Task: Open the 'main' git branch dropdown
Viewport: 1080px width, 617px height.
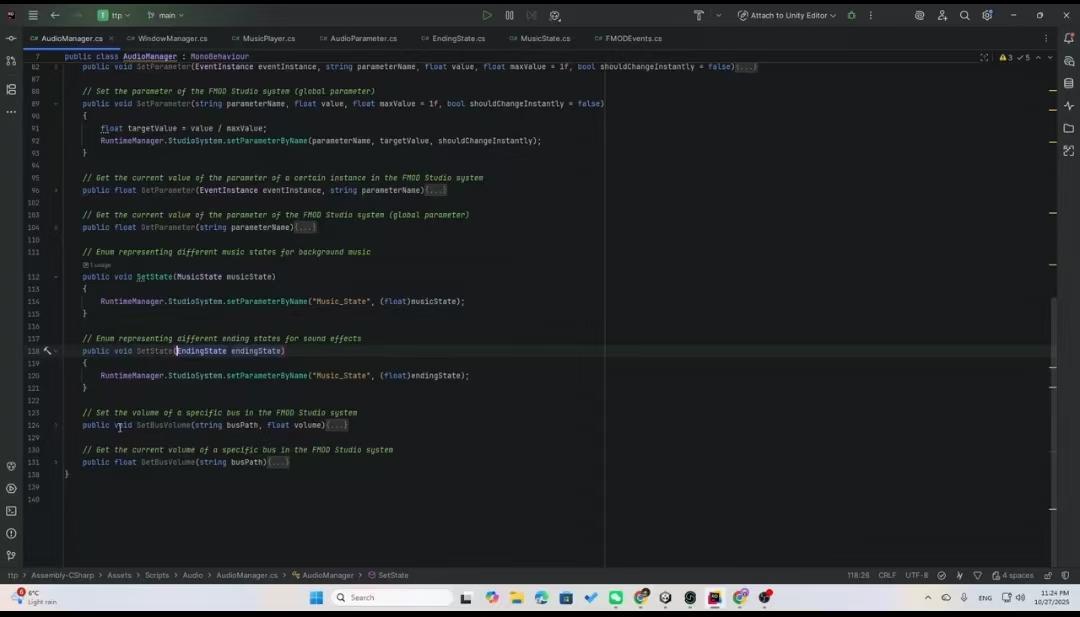Action: (166, 15)
